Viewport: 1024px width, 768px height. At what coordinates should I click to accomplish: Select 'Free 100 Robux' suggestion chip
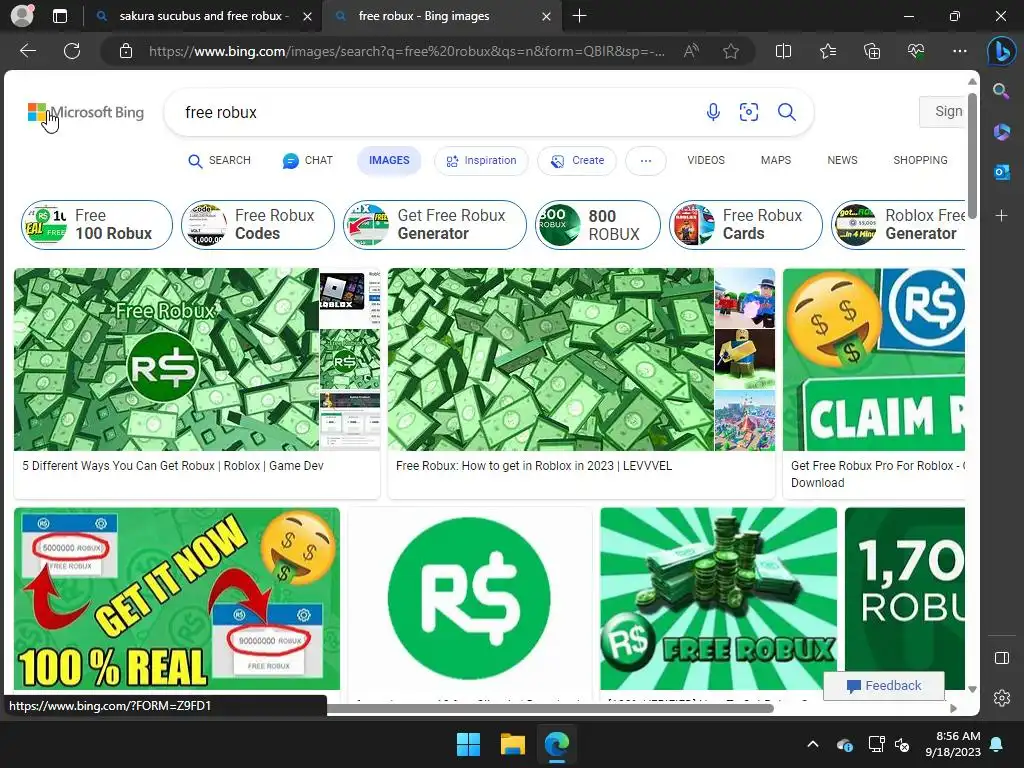pyautogui.click(x=97, y=225)
